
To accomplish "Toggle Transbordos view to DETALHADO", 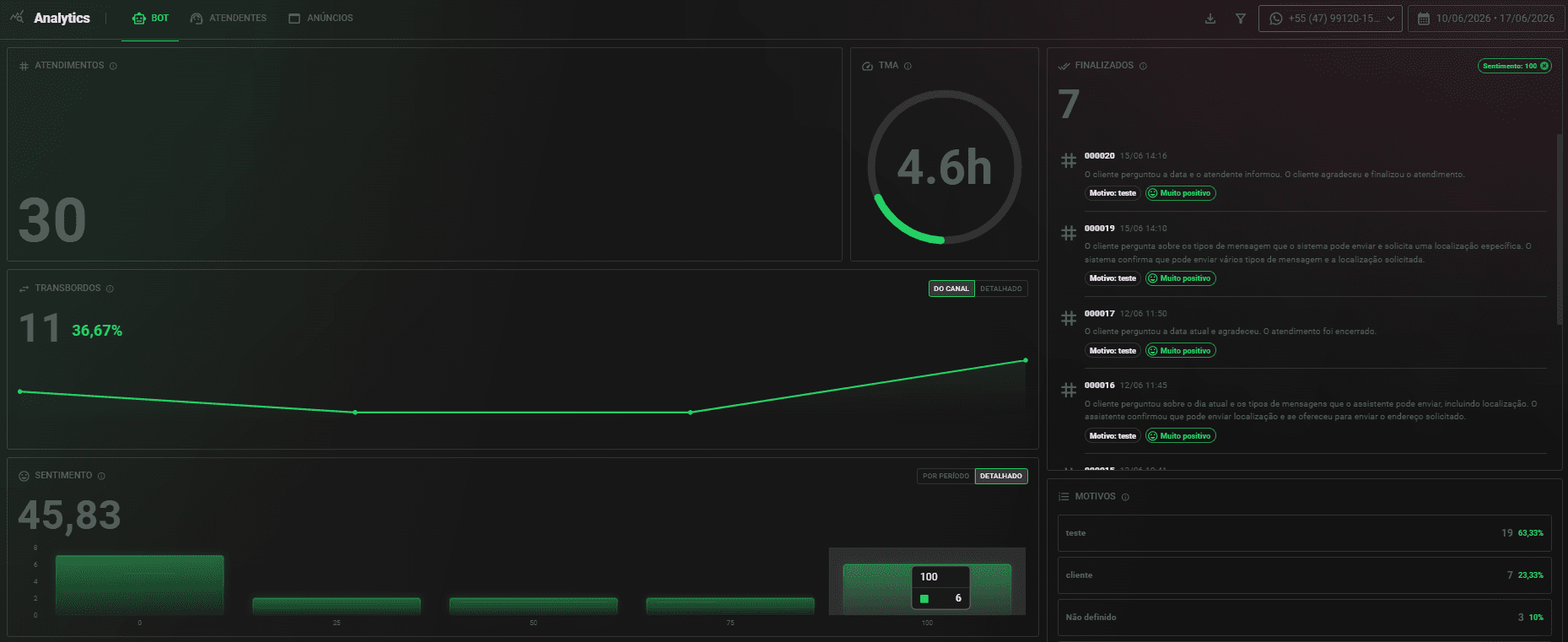I will [1001, 289].
